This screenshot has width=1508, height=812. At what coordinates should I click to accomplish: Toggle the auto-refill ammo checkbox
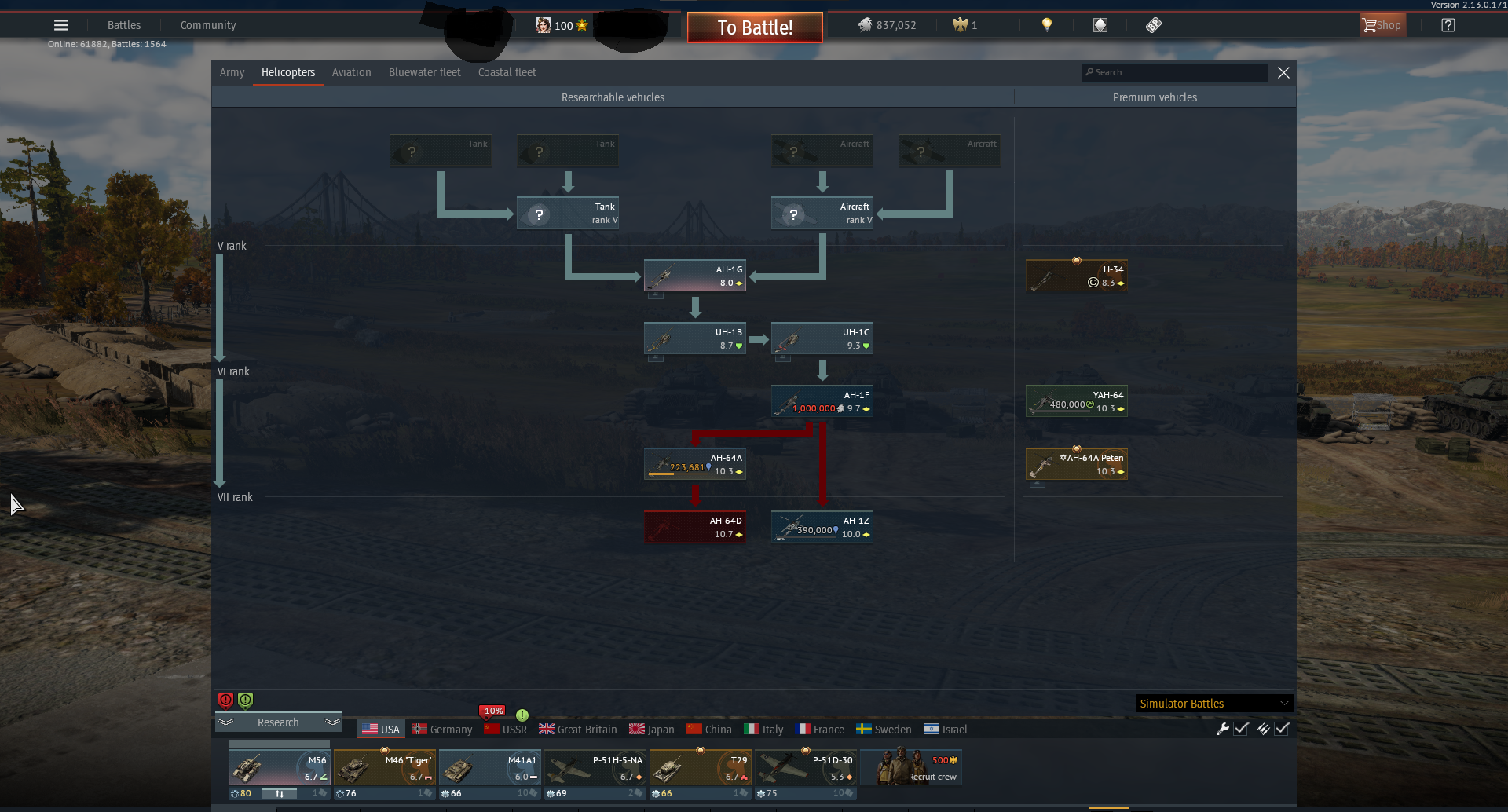(1282, 729)
